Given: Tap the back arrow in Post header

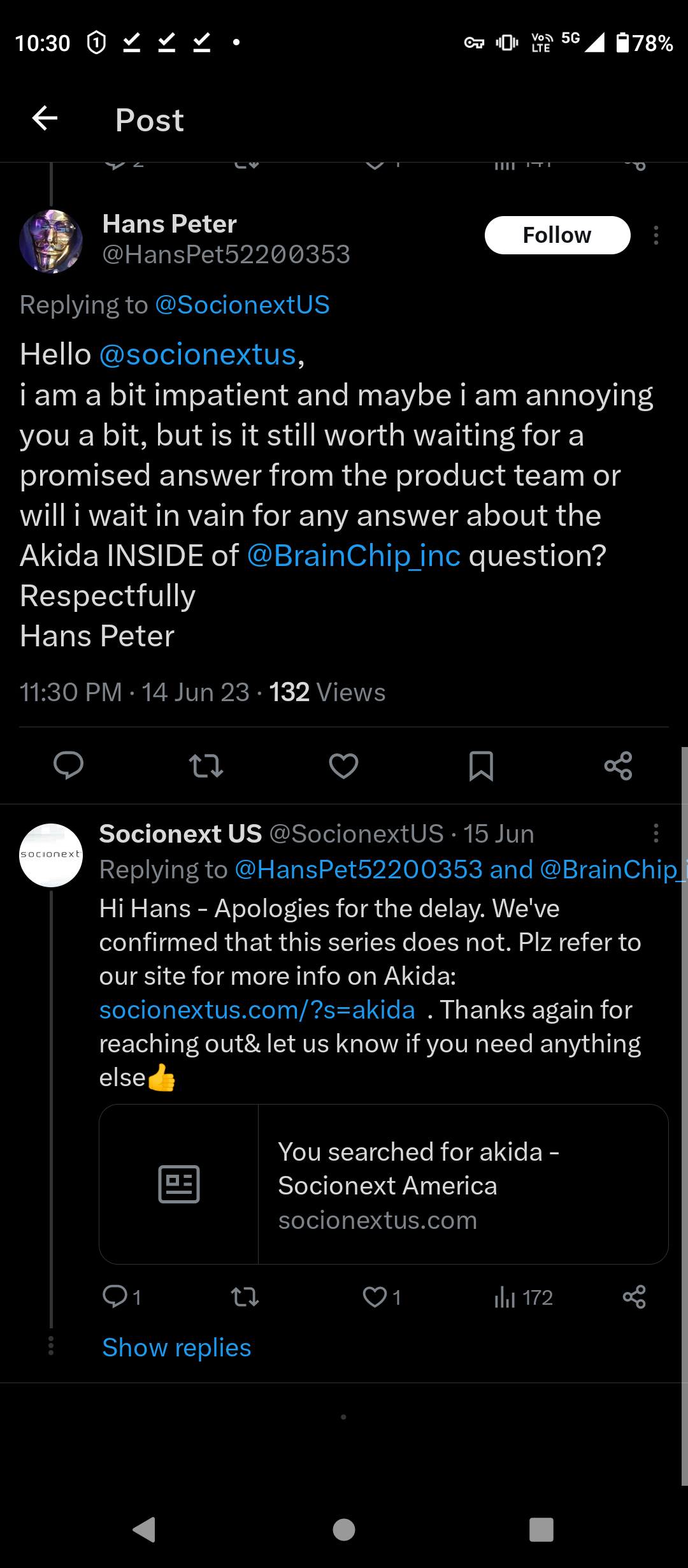Looking at the screenshot, I should point(45,119).
